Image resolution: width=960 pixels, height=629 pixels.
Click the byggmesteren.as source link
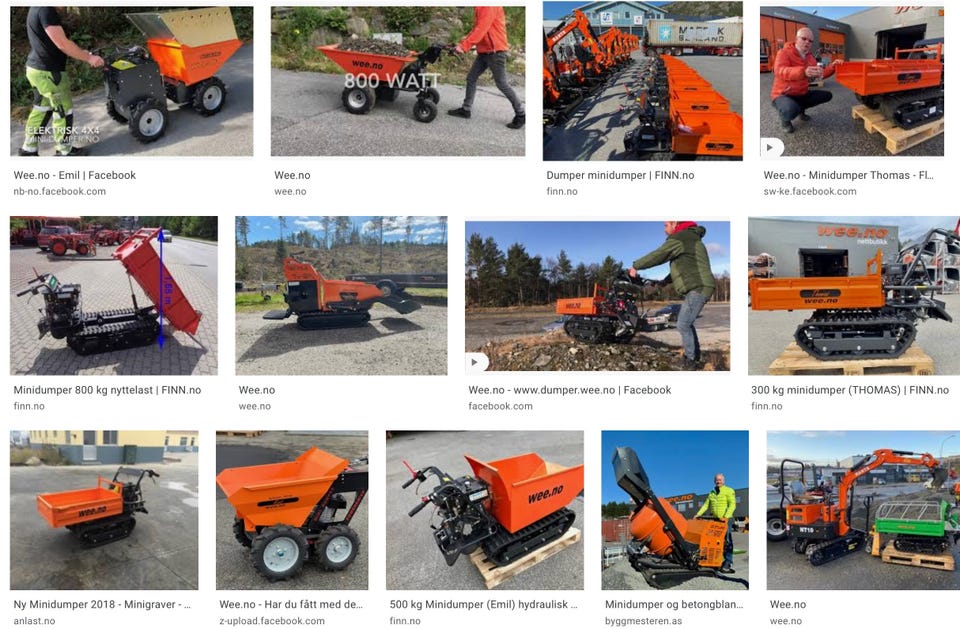pos(643,621)
